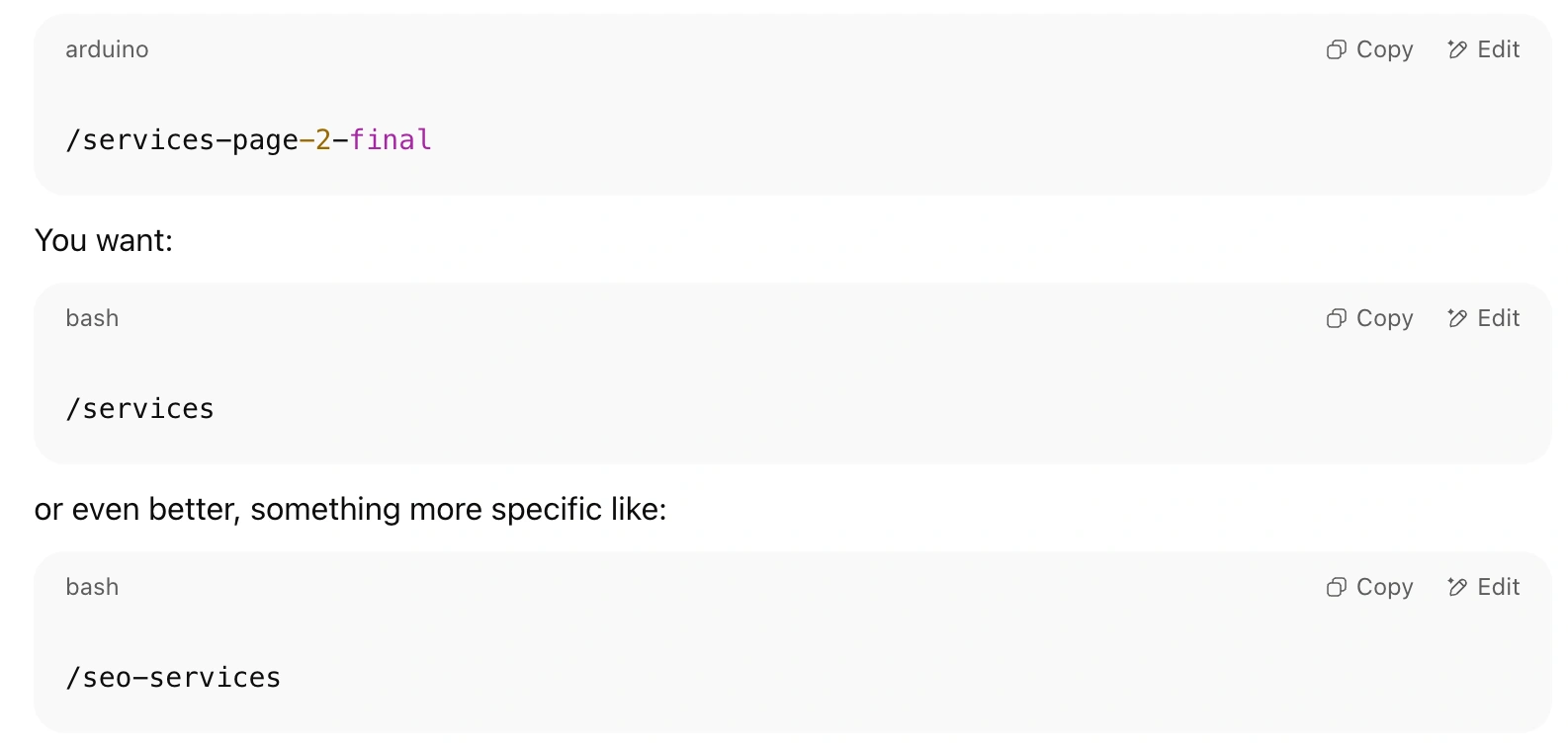Viewport: 1568px width, 747px height.
Task: Click Copy text beside the /seo-services snippet
Action: point(1384,588)
